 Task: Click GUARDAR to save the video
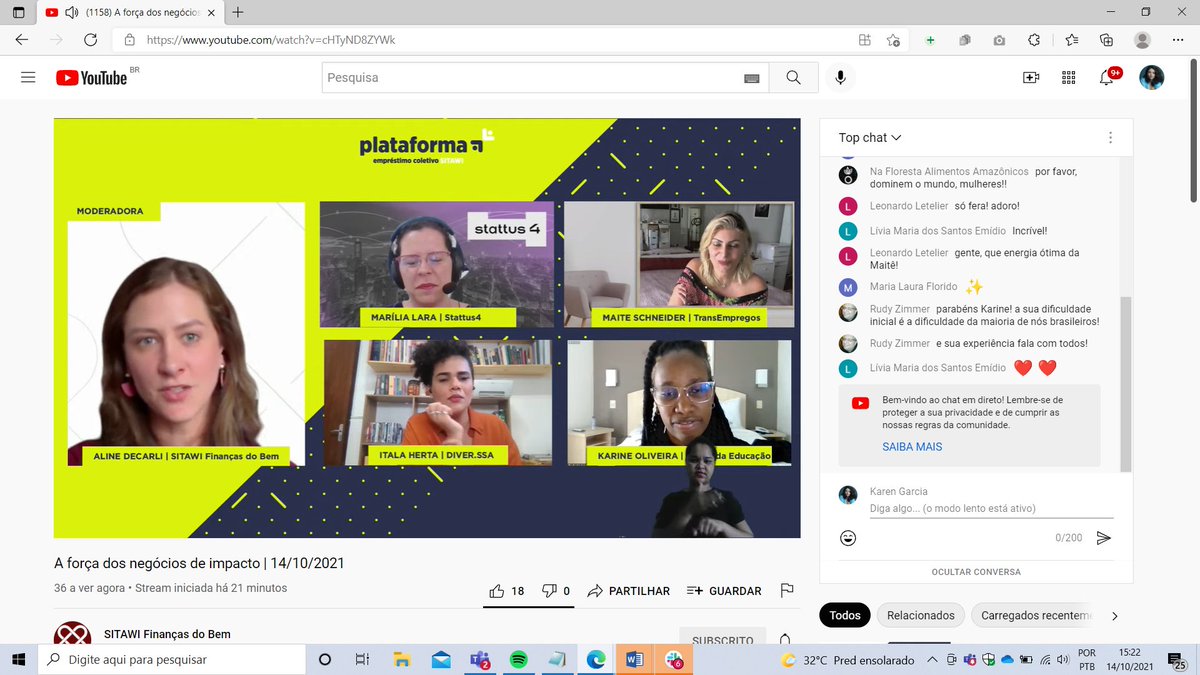pyautogui.click(x=724, y=591)
